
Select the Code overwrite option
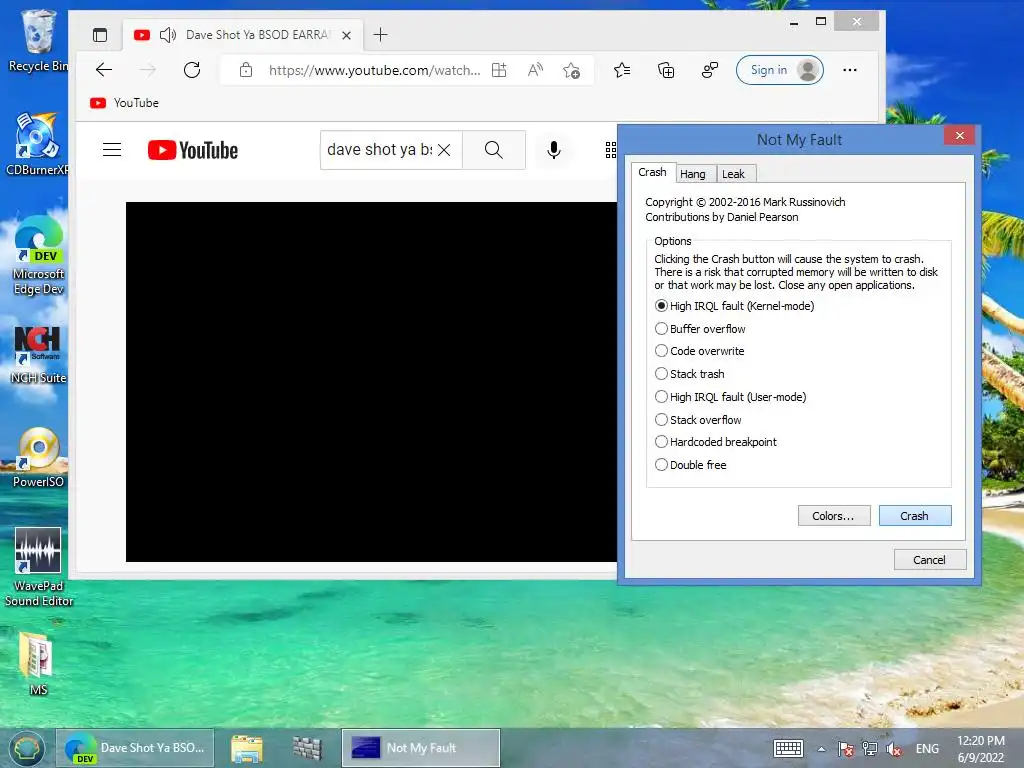tap(699, 351)
